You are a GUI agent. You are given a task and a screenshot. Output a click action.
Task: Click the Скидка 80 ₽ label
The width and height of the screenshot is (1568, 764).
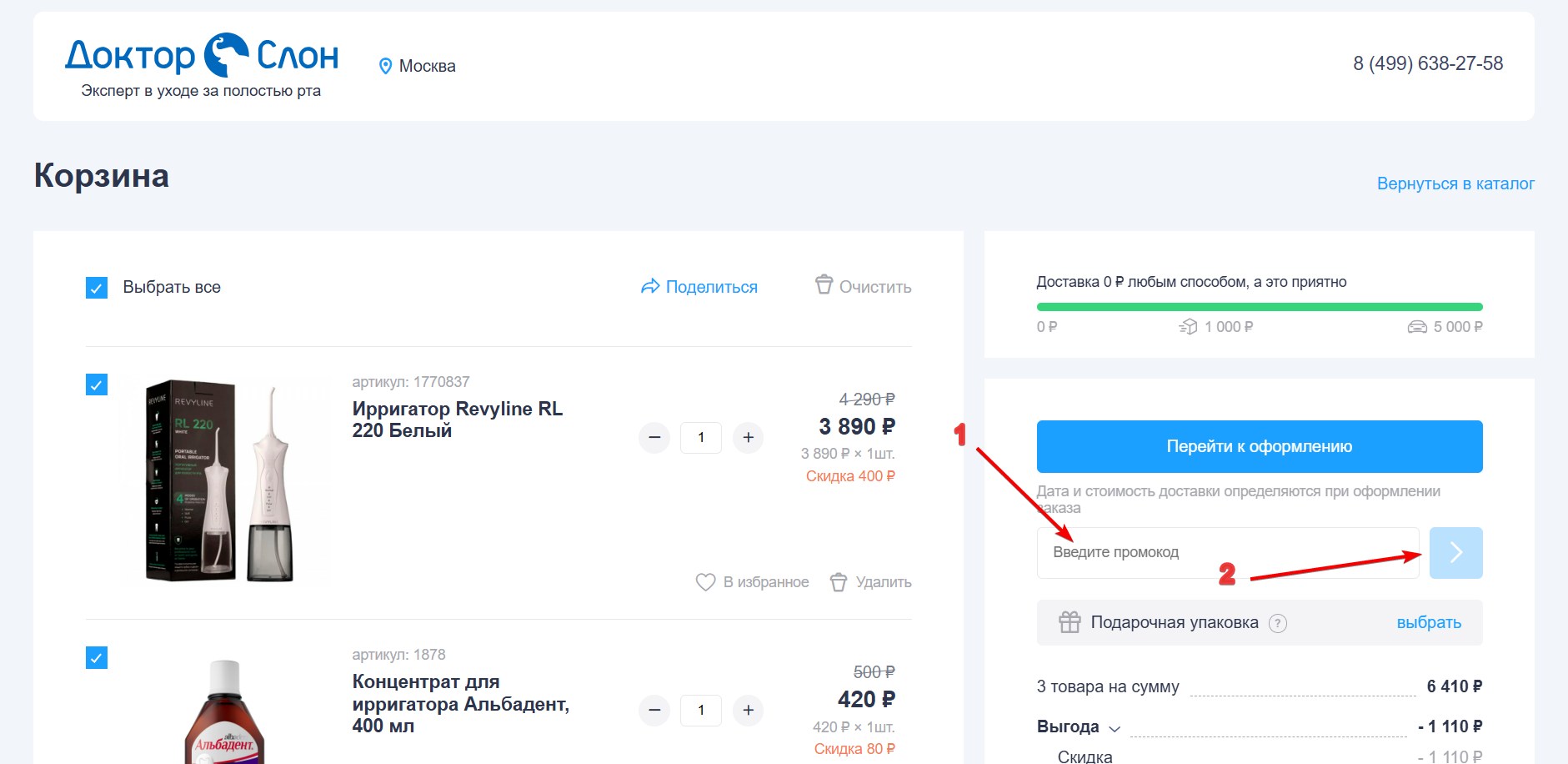pos(854,749)
